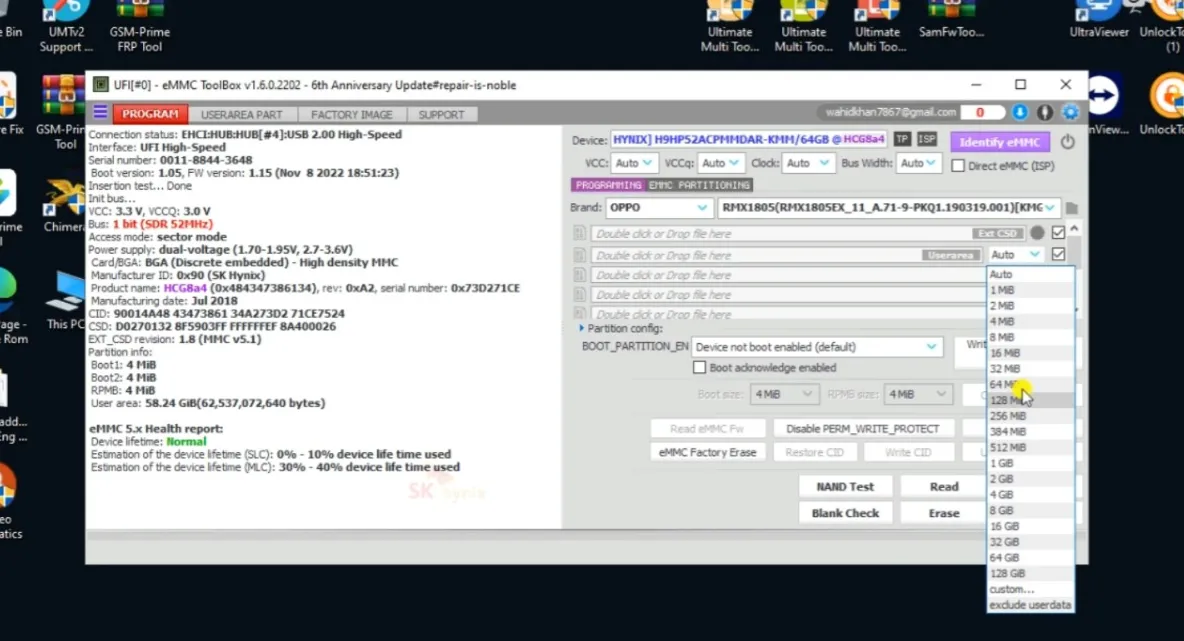Toggle the Userarea row checkbox
The height and width of the screenshot is (641, 1184).
tap(1058, 254)
